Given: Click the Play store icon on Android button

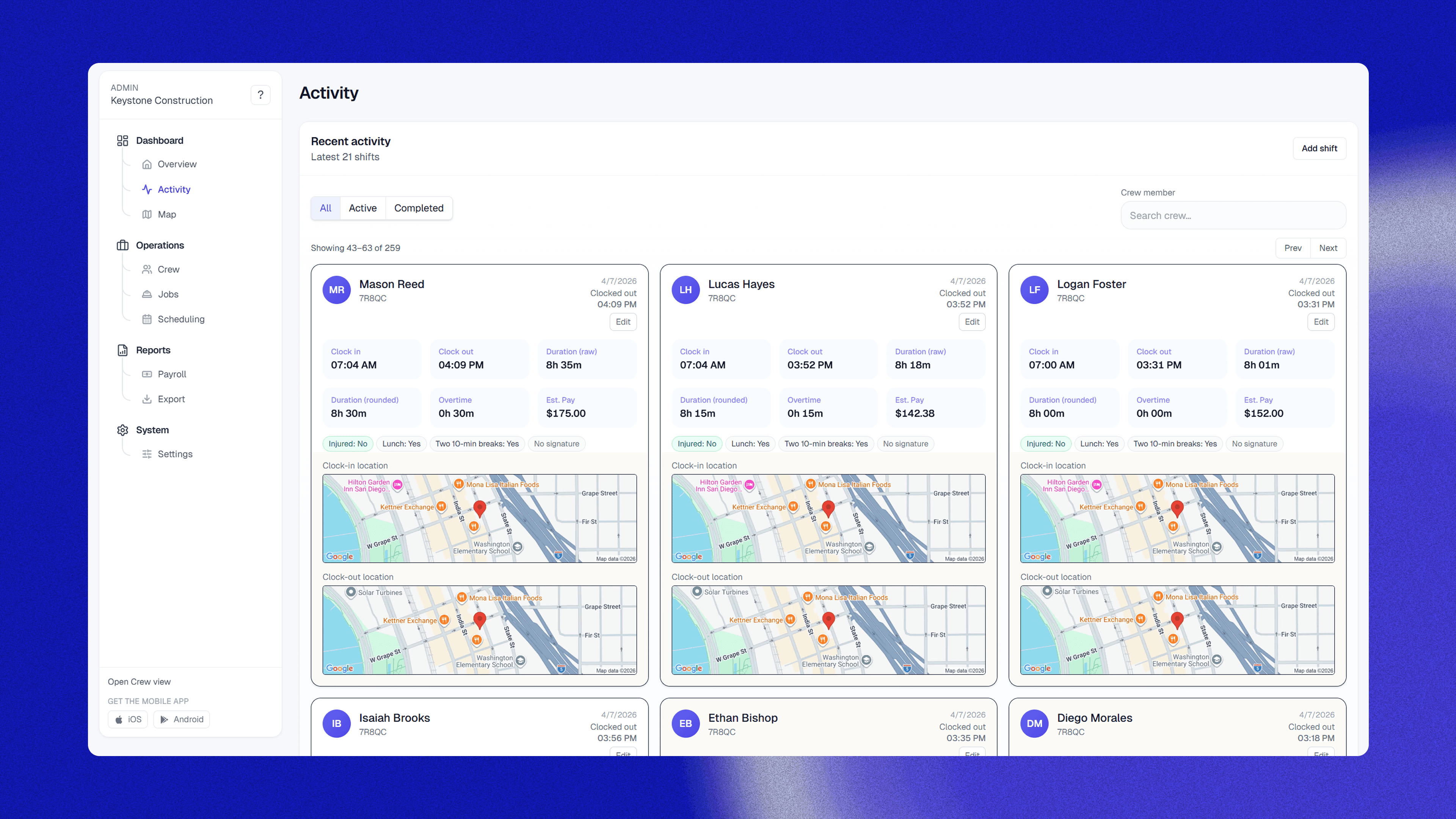Looking at the screenshot, I should pos(164,720).
